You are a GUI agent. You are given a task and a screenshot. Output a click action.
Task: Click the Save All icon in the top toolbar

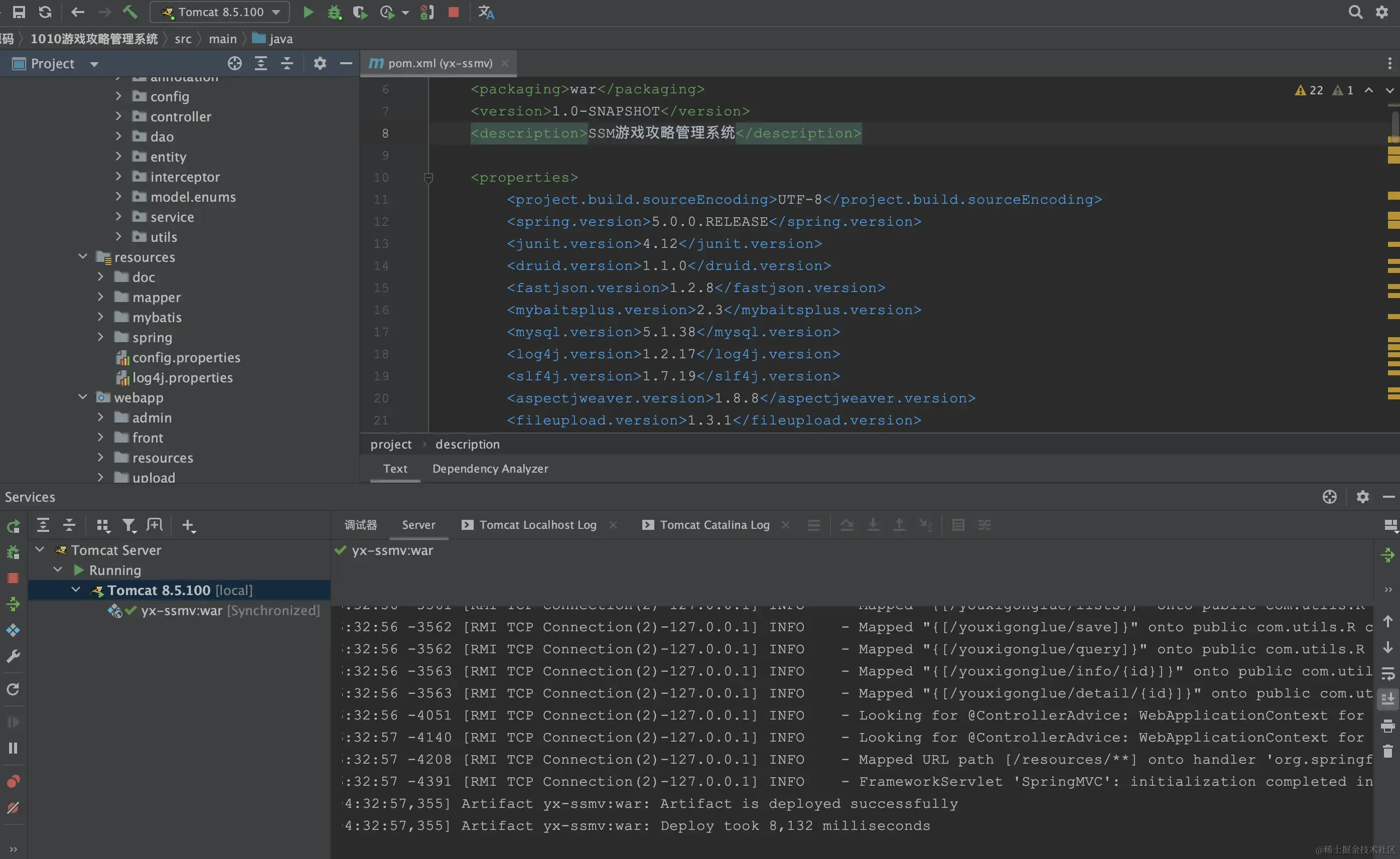19,12
